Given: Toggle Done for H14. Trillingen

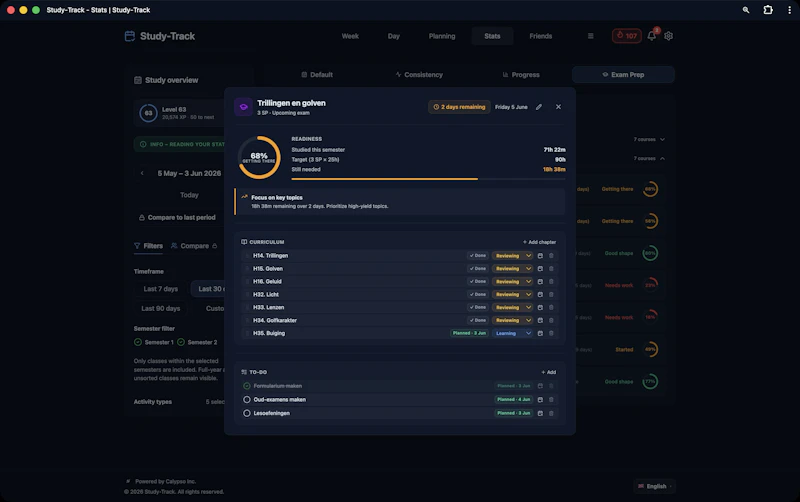Looking at the screenshot, I should tap(478, 256).
